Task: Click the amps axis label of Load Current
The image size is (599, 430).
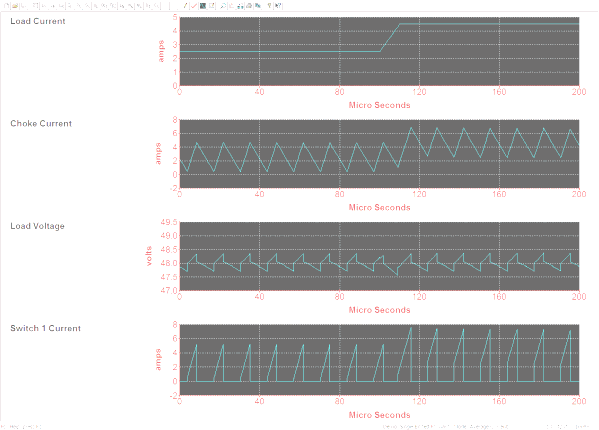Action: coord(161,51)
